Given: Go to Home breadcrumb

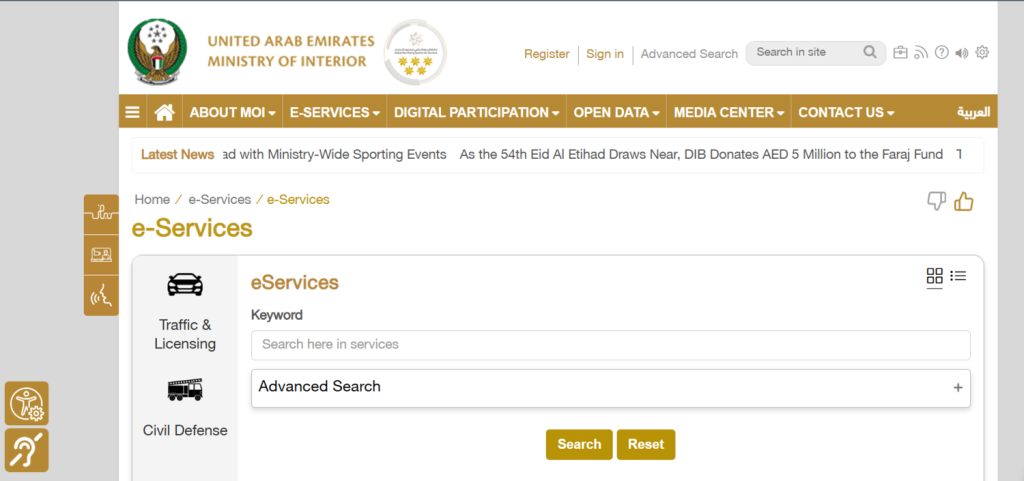Looking at the screenshot, I should coord(152,200).
